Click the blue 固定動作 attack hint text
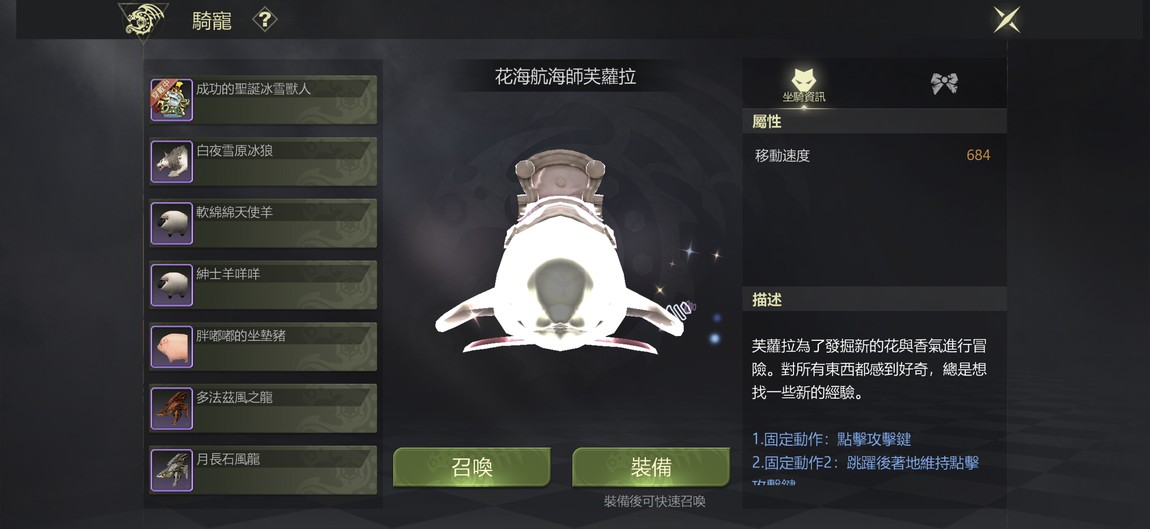1150x529 pixels. [x=832, y=439]
